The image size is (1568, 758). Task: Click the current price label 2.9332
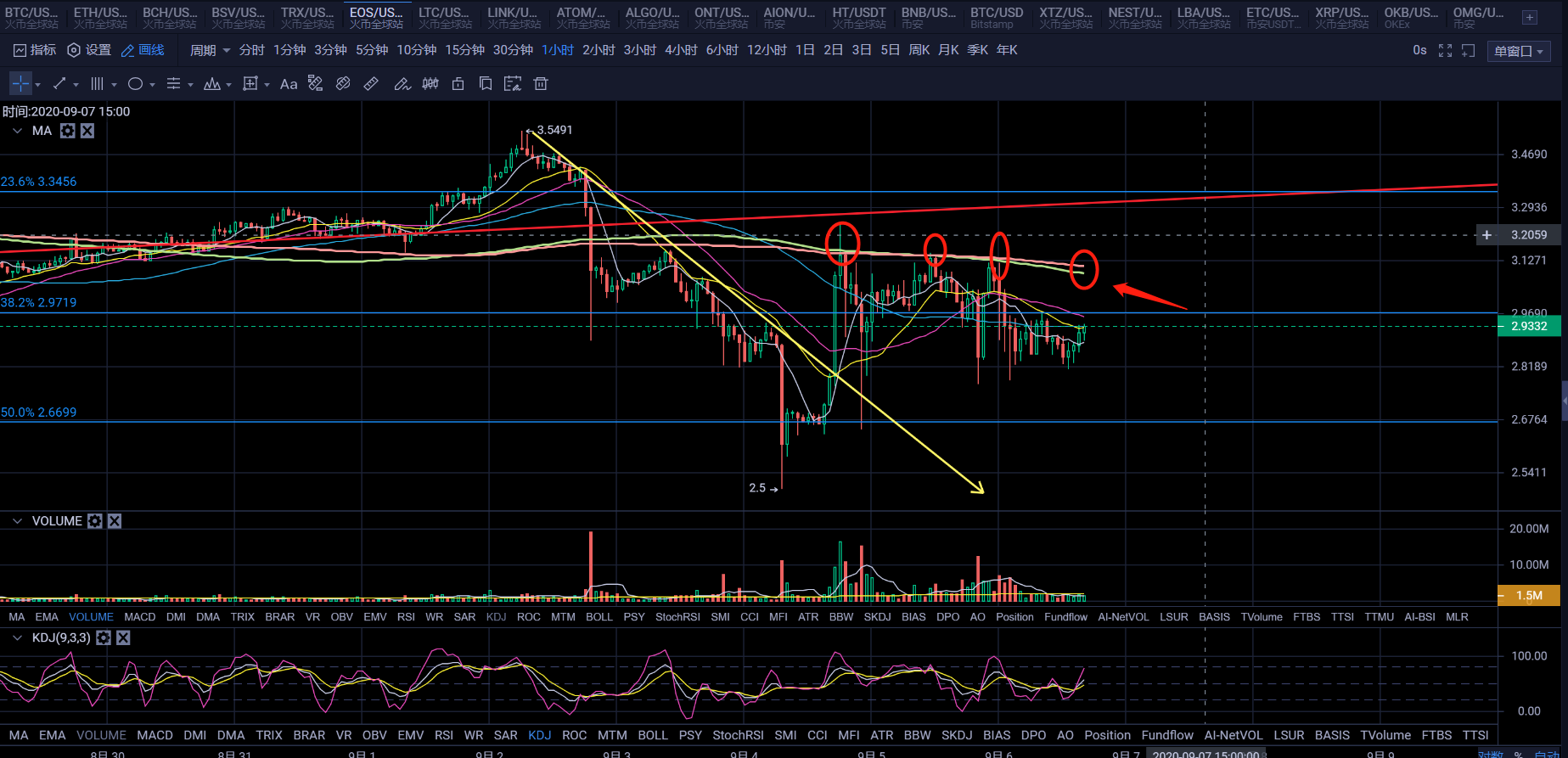click(x=1529, y=326)
